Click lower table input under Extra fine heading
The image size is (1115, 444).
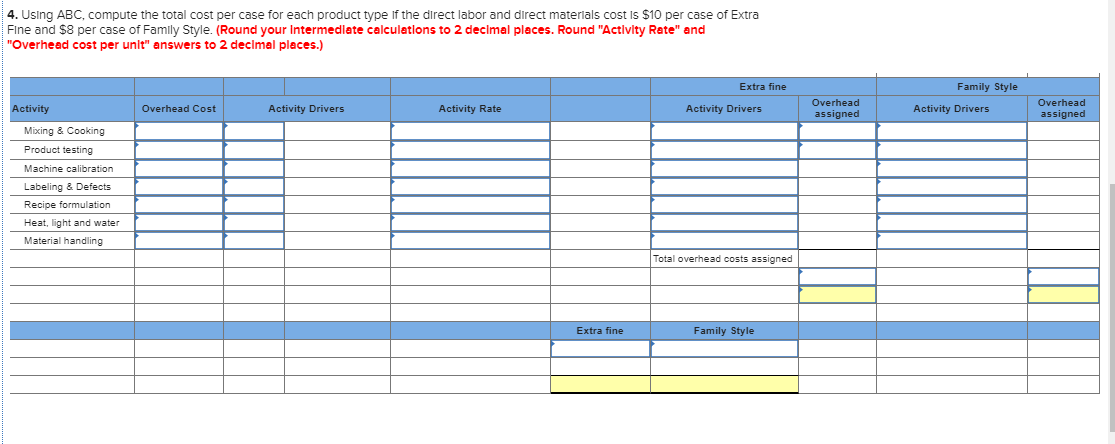(x=600, y=349)
